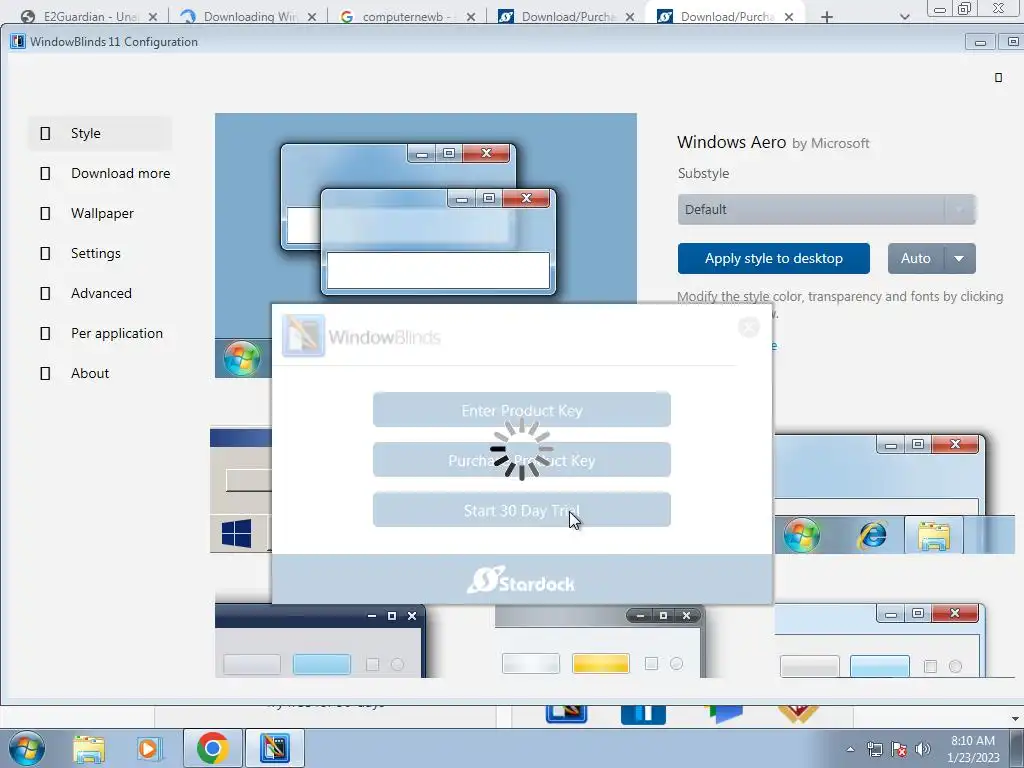Open the About page in the sidebar
This screenshot has height=768, width=1024.
(100, 373)
